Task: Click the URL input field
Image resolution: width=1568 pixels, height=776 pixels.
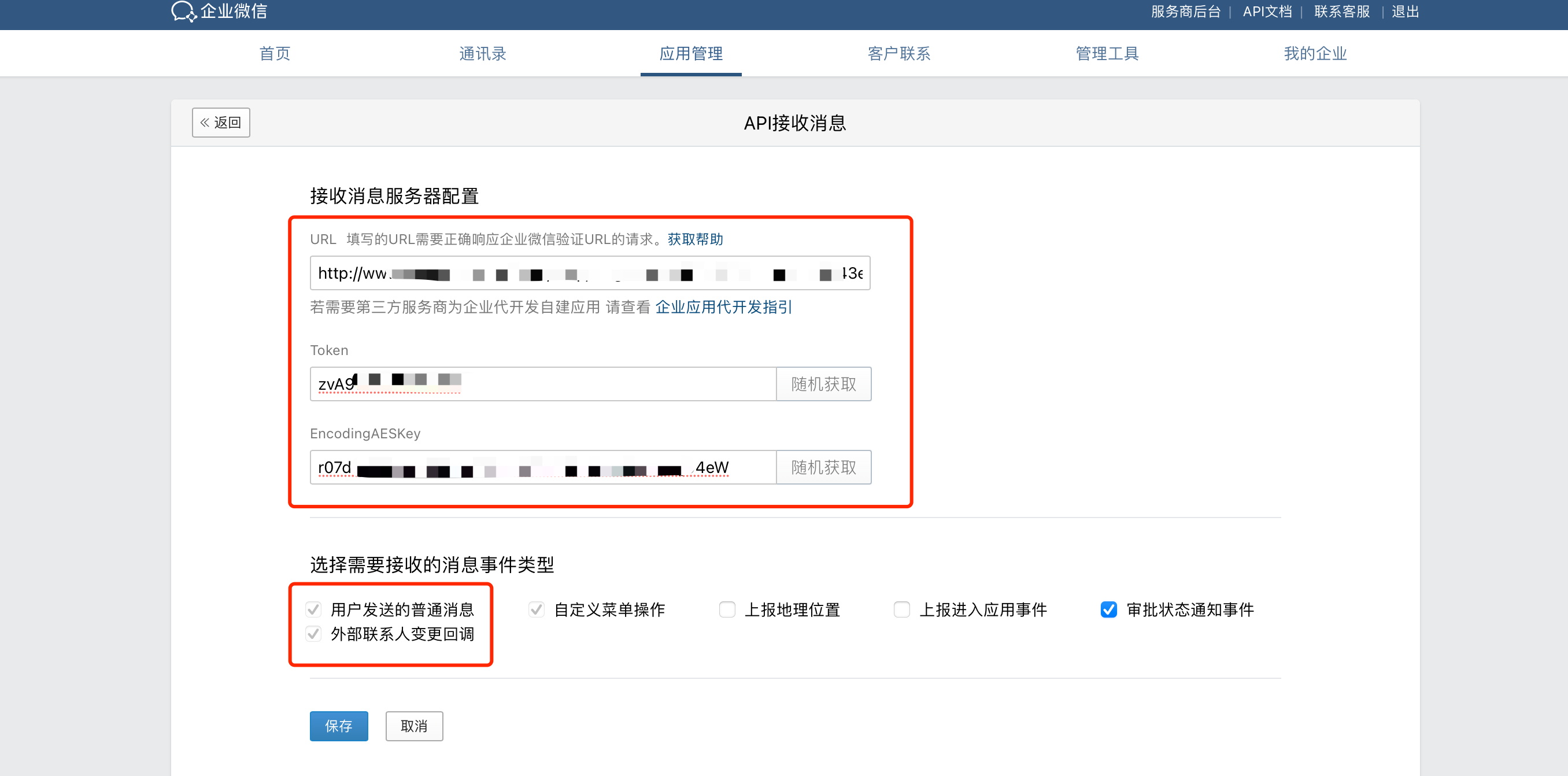Action: [x=589, y=274]
